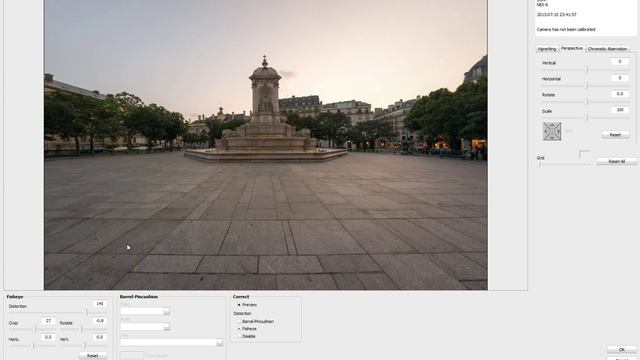Image resolution: width=640 pixels, height=360 pixels.
Task: Click the Perspective Rotate value field
Action: pos(620,93)
